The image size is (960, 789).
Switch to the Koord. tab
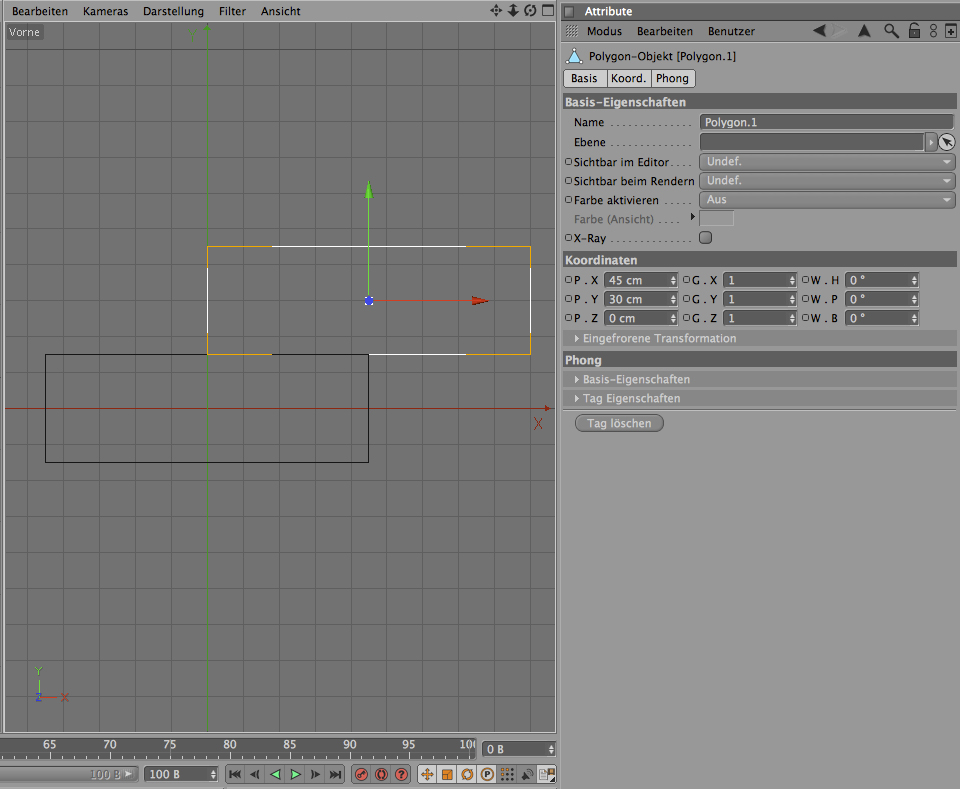pyautogui.click(x=628, y=78)
